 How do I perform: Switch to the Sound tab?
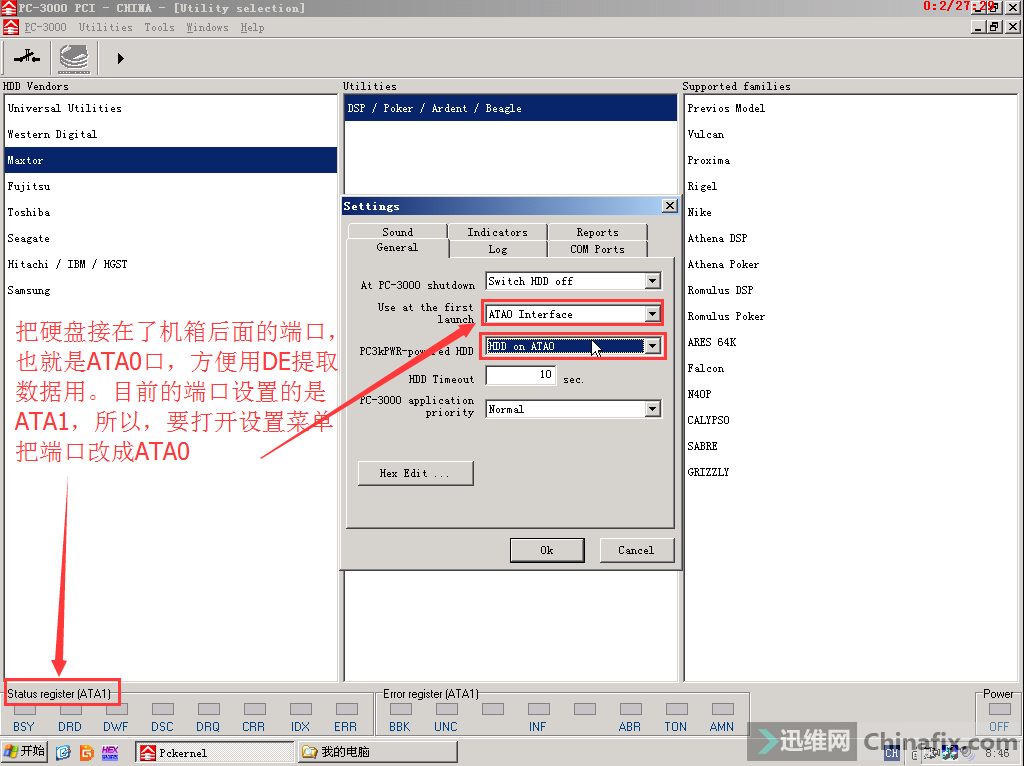click(x=398, y=232)
